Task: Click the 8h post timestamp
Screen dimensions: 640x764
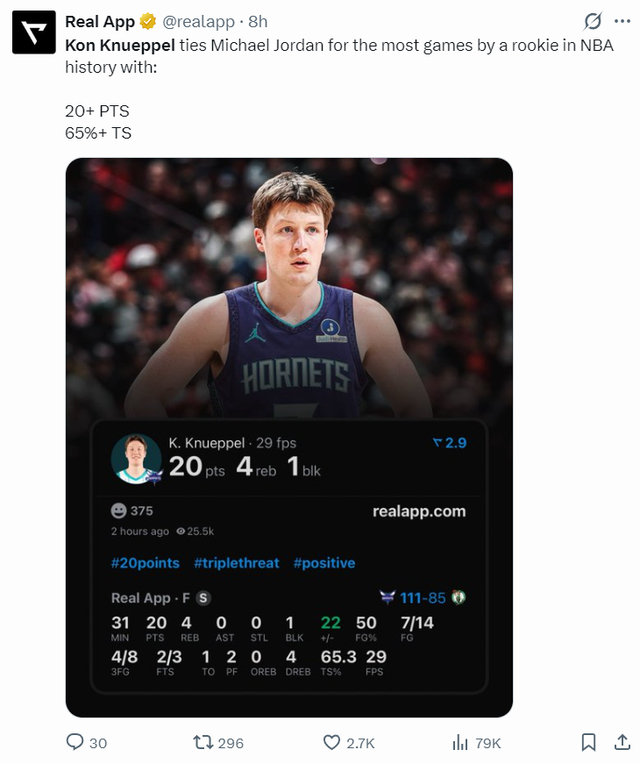Action: pos(258,21)
